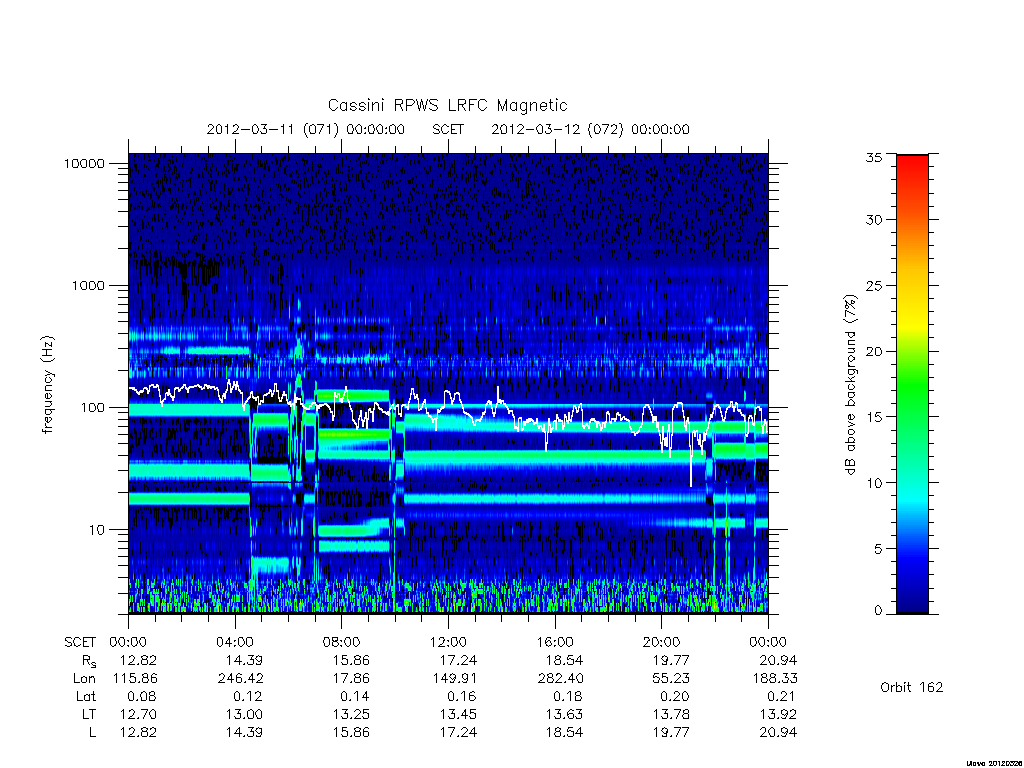The image size is (1024, 768).
Task: Click Lon value "115.86"
Action: pos(135,679)
